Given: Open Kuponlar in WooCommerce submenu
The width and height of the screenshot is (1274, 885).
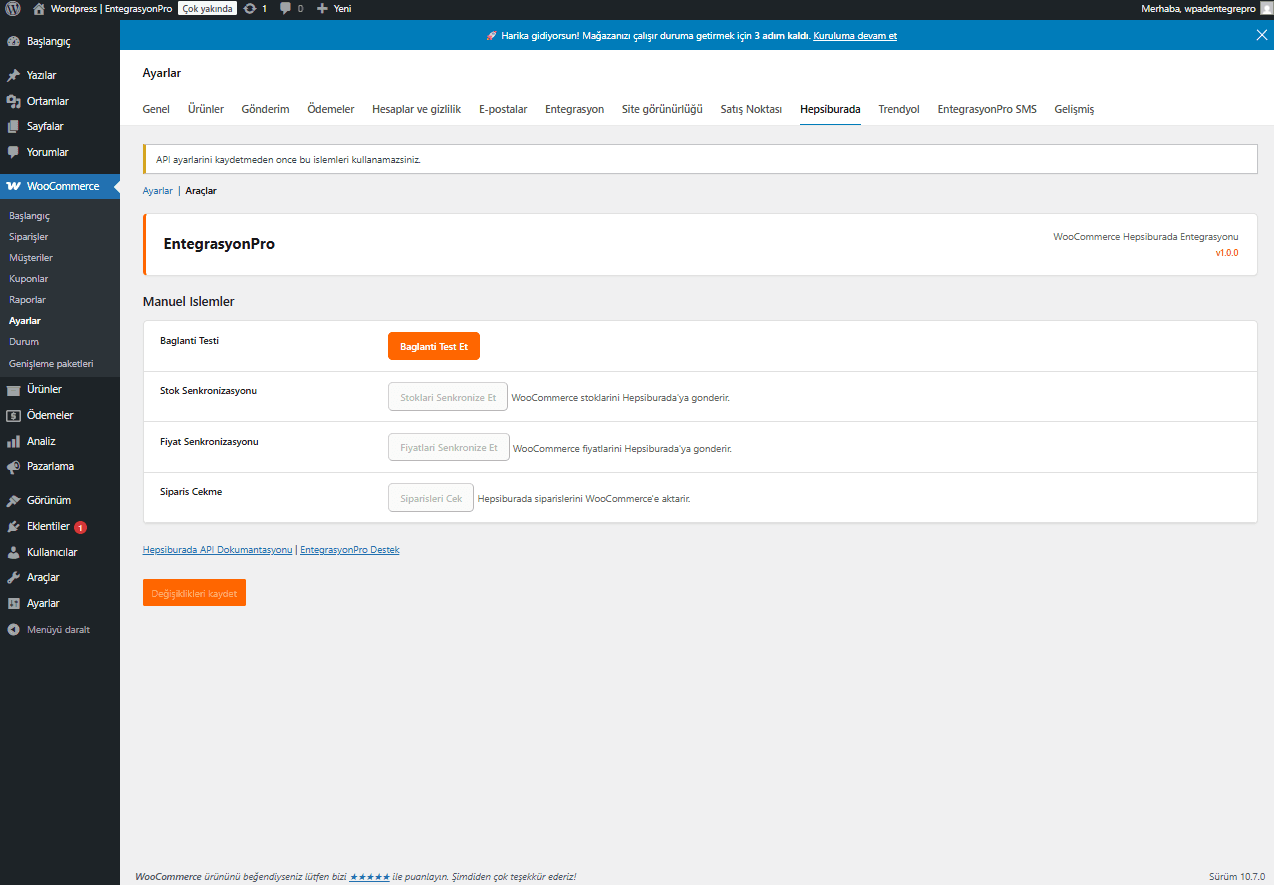Looking at the screenshot, I should click(x=28, y=279).
